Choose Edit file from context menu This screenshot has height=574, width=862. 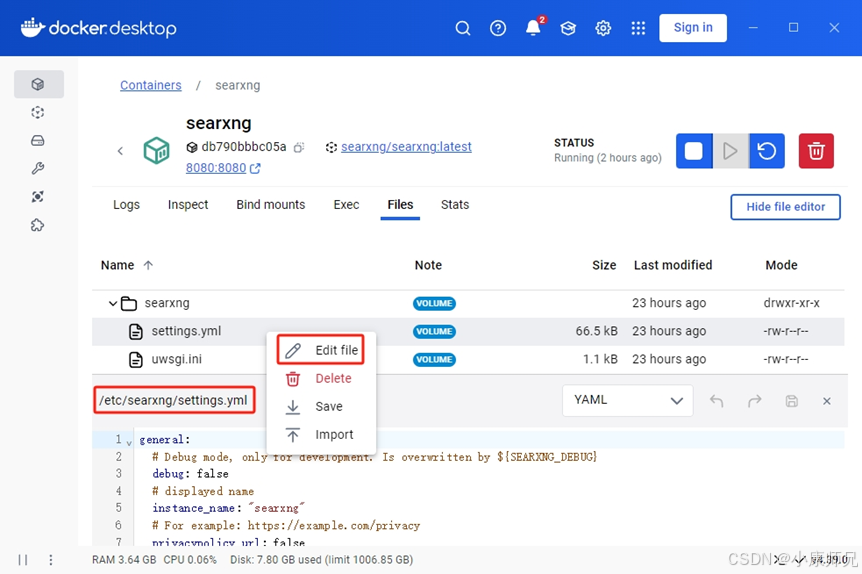click(x=321, y=350)
